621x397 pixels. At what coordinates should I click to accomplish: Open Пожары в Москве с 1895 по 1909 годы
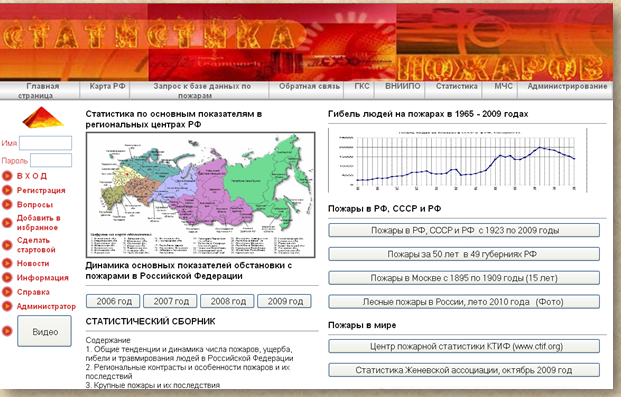click(464, 278)
